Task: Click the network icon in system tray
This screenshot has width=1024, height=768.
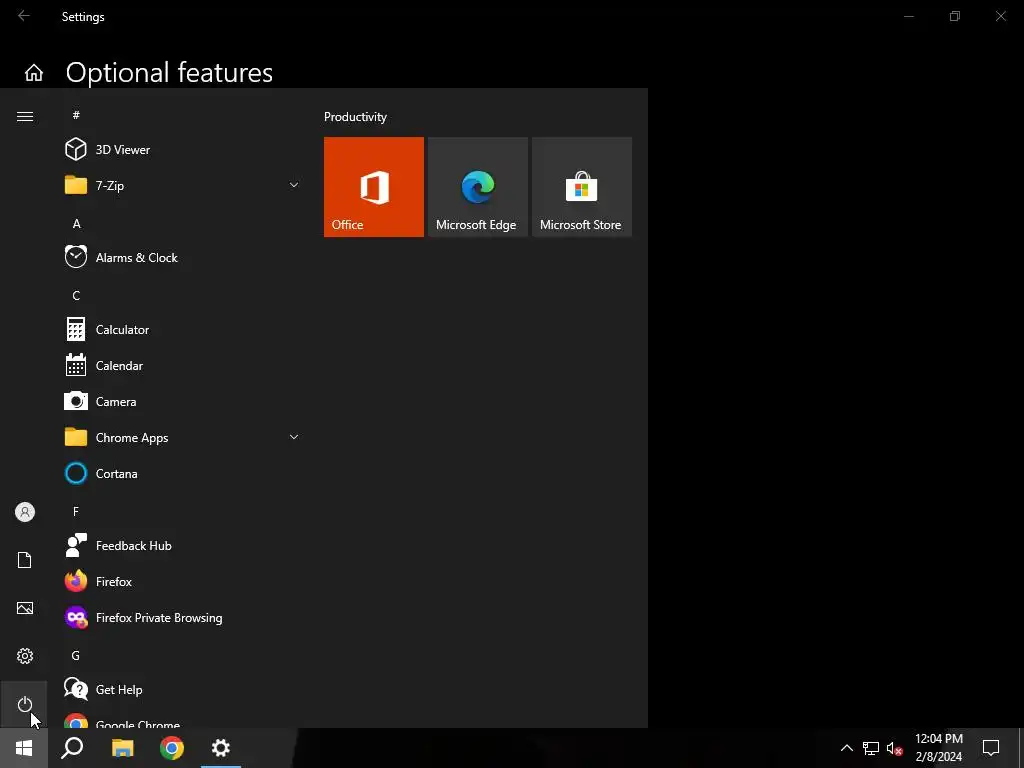Action: point(871,748)
